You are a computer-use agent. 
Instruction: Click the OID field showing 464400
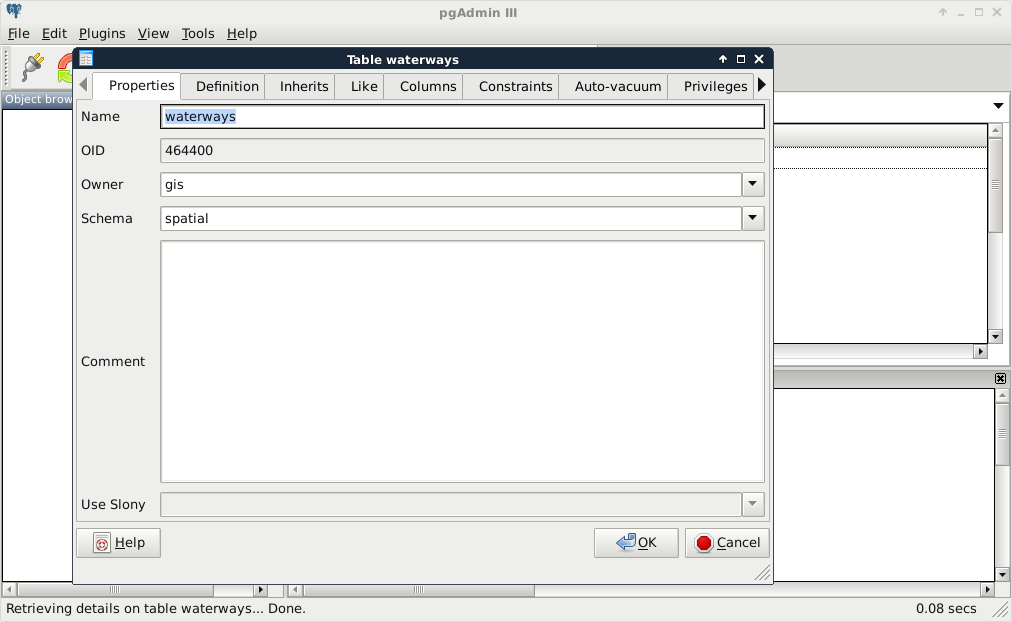coord(462,150)
